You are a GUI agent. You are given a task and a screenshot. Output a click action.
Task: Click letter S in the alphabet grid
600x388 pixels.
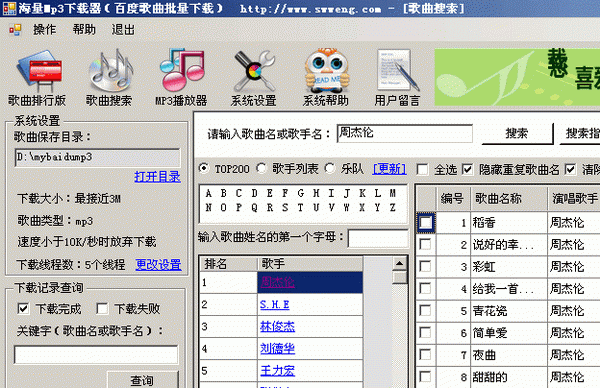(285, 207)
